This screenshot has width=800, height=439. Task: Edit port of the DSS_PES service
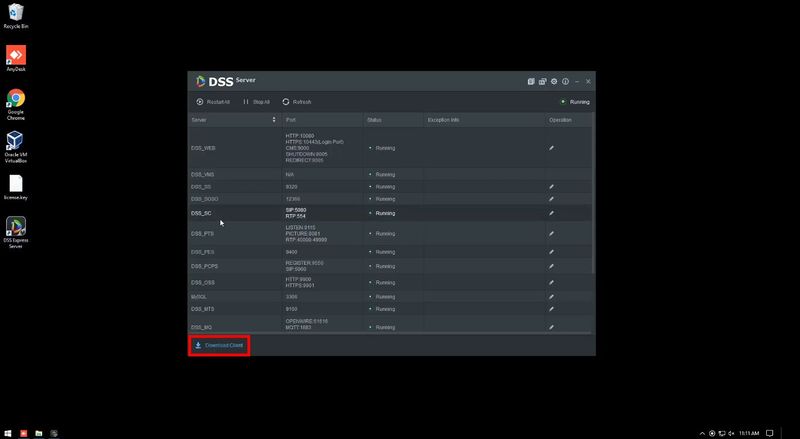click(x=552, y=252)
